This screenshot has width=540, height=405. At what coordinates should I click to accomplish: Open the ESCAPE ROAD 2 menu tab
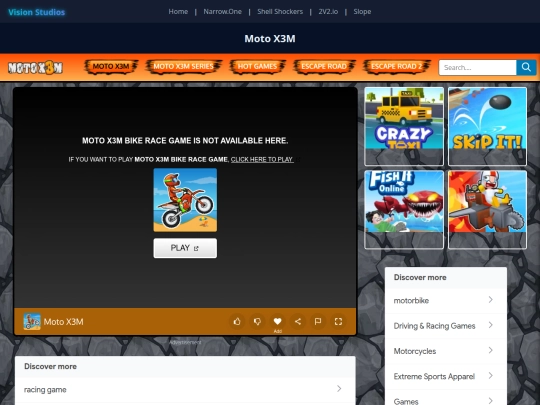coord(397,66)
